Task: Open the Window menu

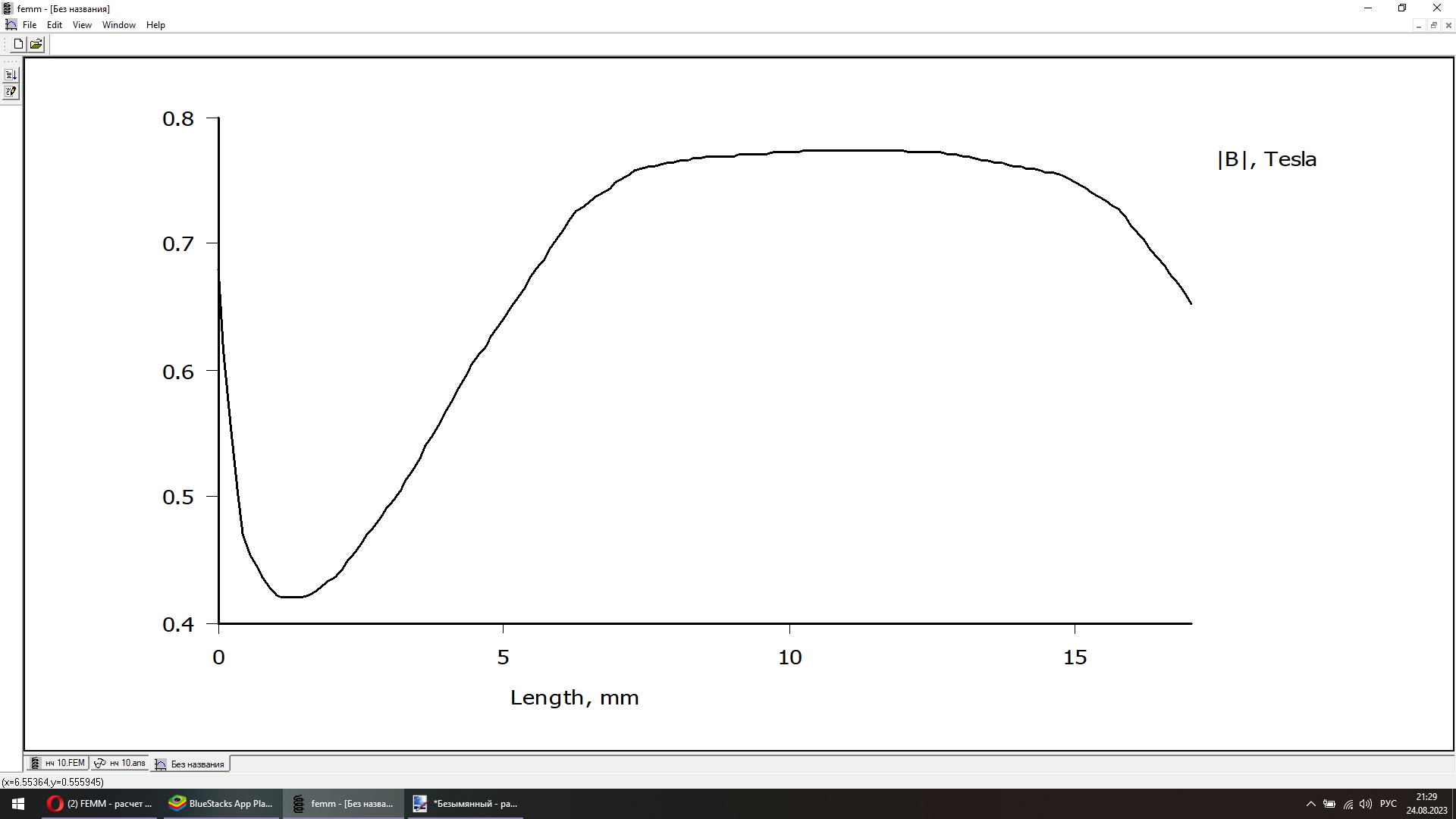Action: 119,25
